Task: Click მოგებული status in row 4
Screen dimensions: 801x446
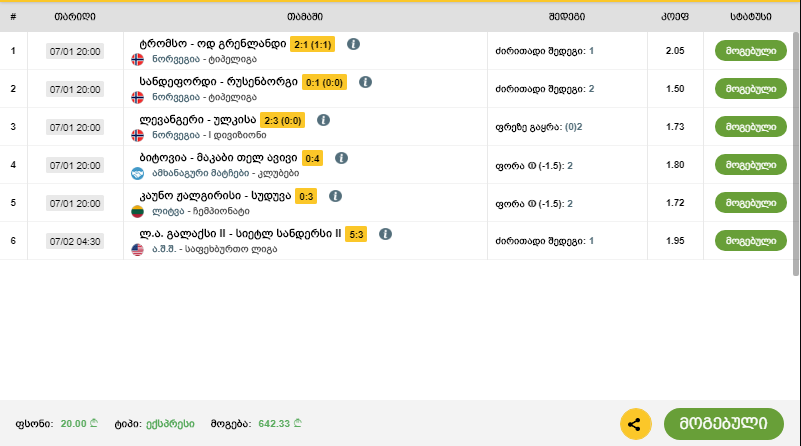Action: pos(750,165)
